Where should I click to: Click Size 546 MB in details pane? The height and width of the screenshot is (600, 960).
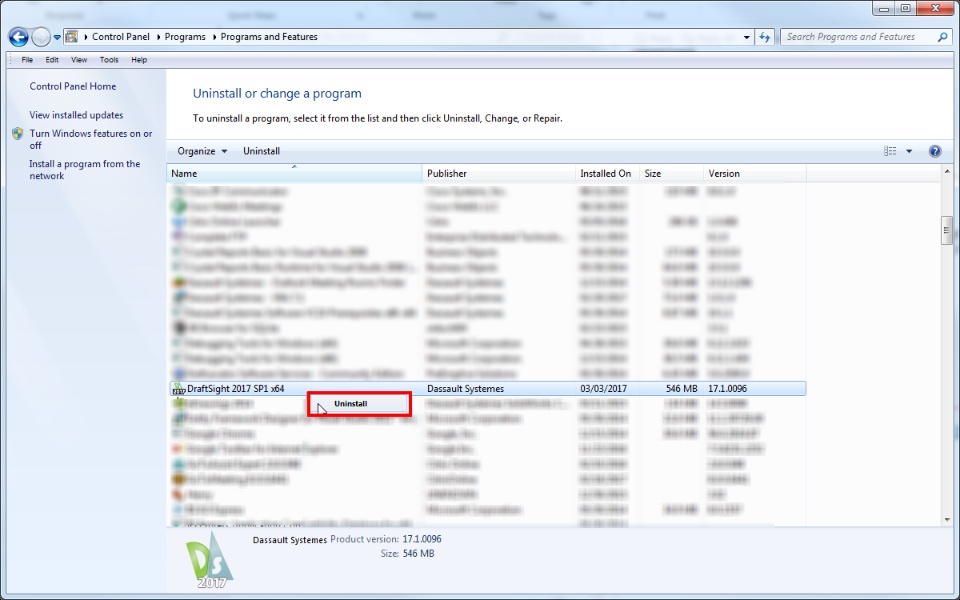[407, 553]
